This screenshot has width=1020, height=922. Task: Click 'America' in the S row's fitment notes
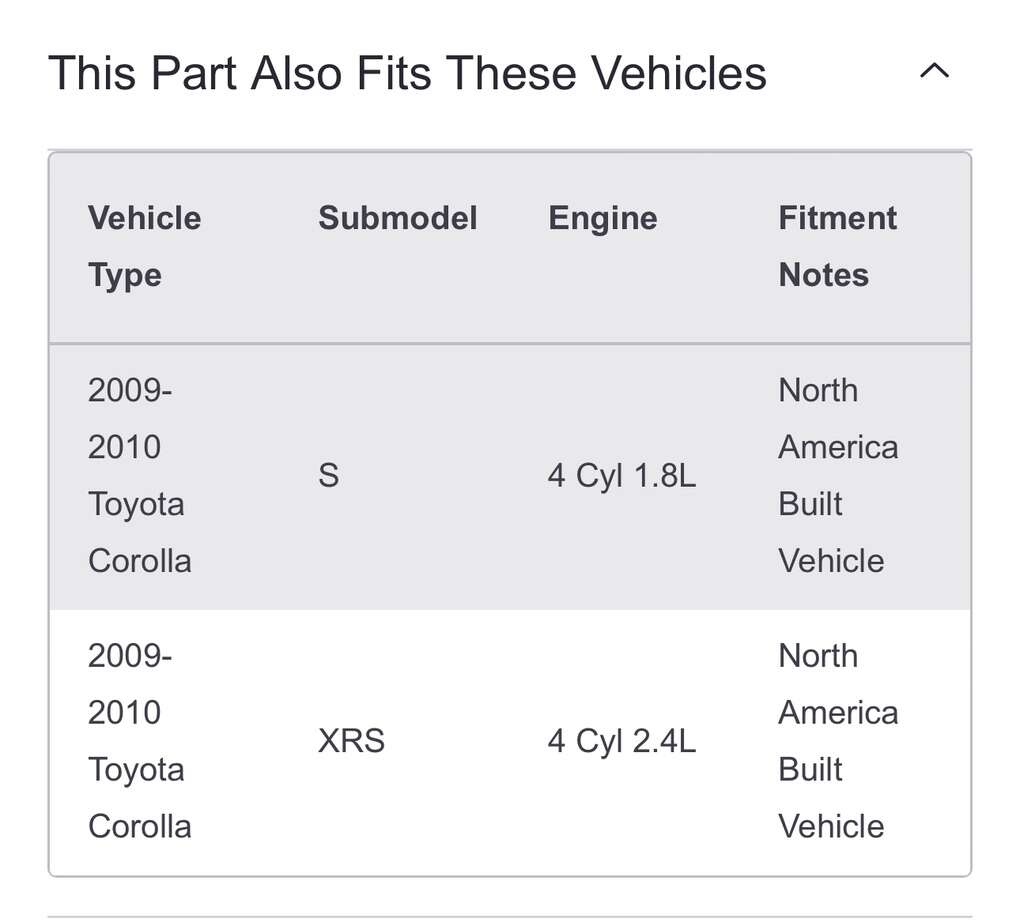837,447
